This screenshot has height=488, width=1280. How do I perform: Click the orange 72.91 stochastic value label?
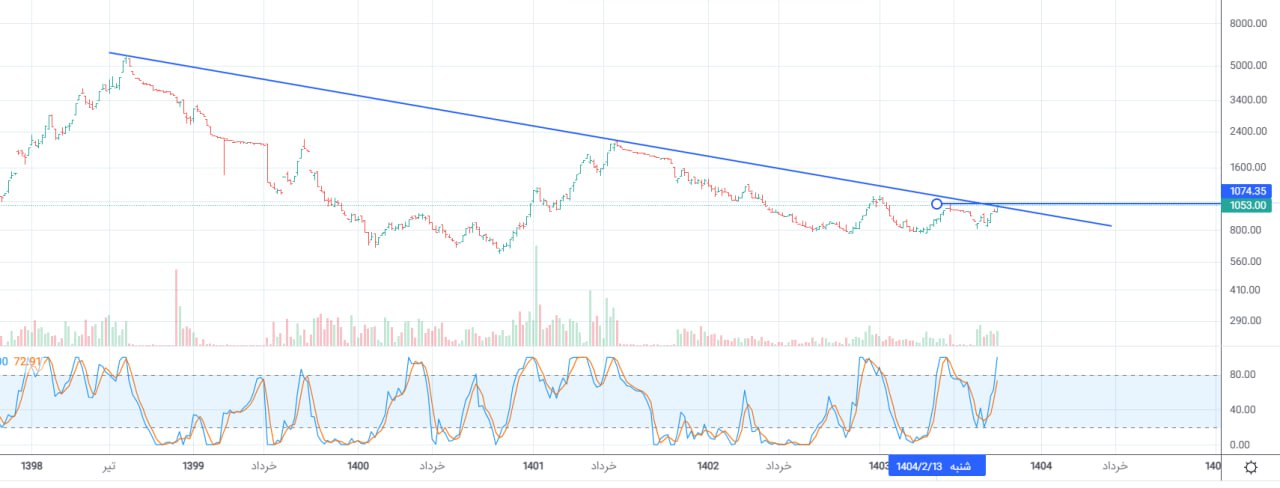click(x=28, y=361)
